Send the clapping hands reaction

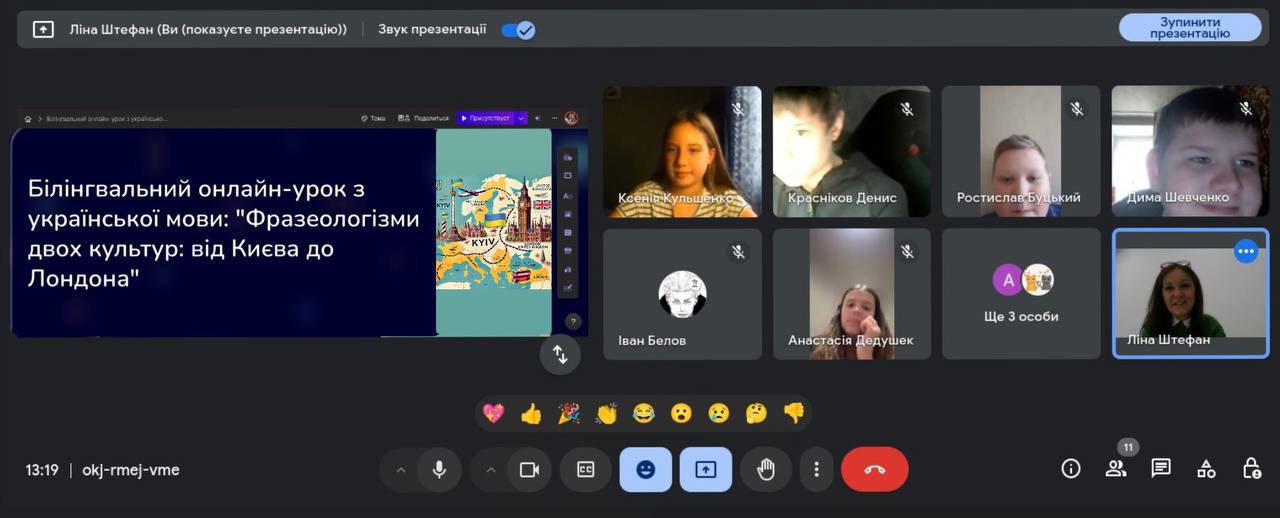[x=606, y=413]
